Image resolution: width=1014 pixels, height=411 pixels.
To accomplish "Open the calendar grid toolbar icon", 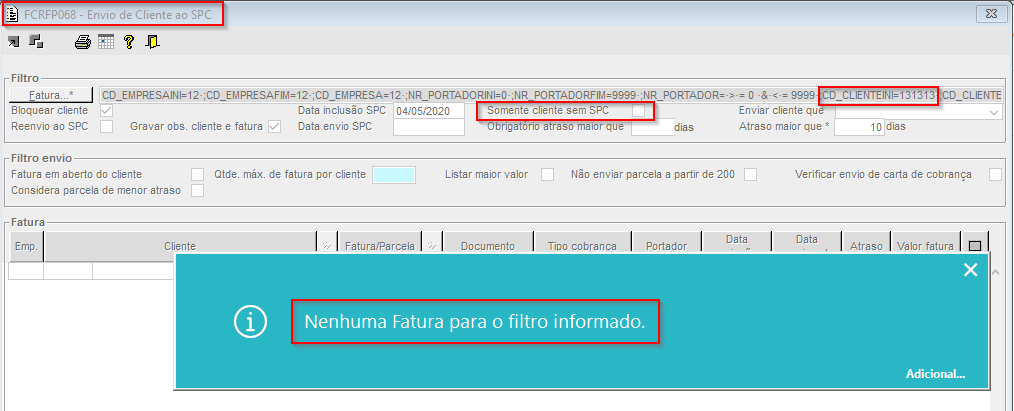I will [106, 43].
